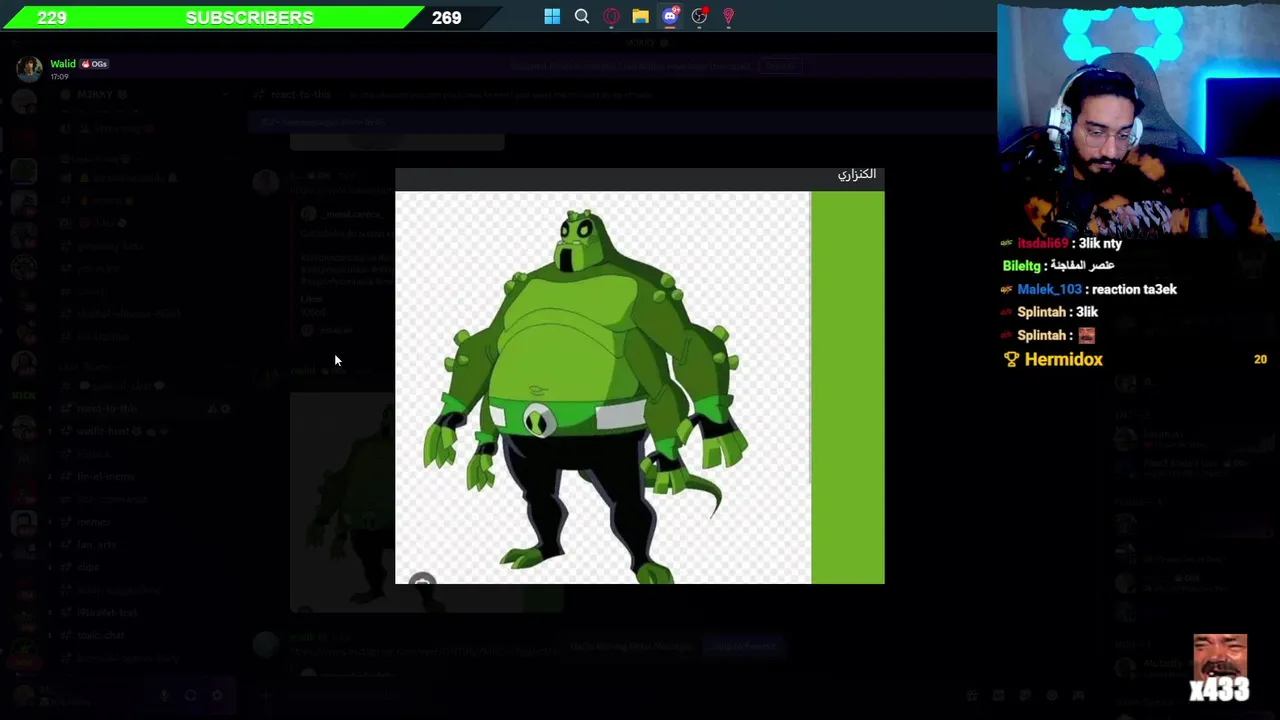
Task: Click the subscriber goal number 269
Action: click(x=447, y=18)
